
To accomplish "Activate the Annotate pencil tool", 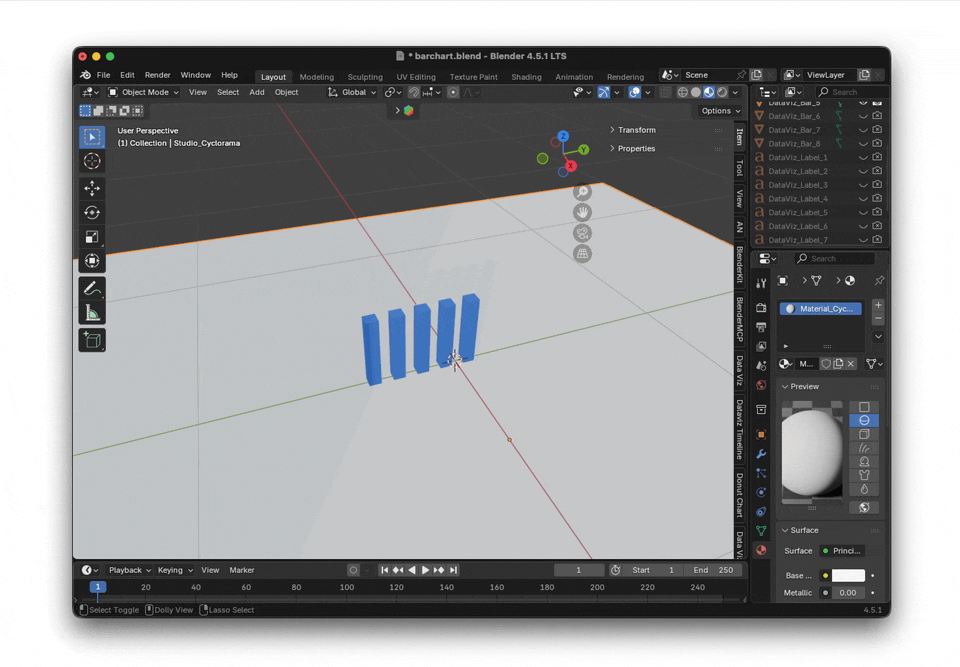I will [92, 289].
